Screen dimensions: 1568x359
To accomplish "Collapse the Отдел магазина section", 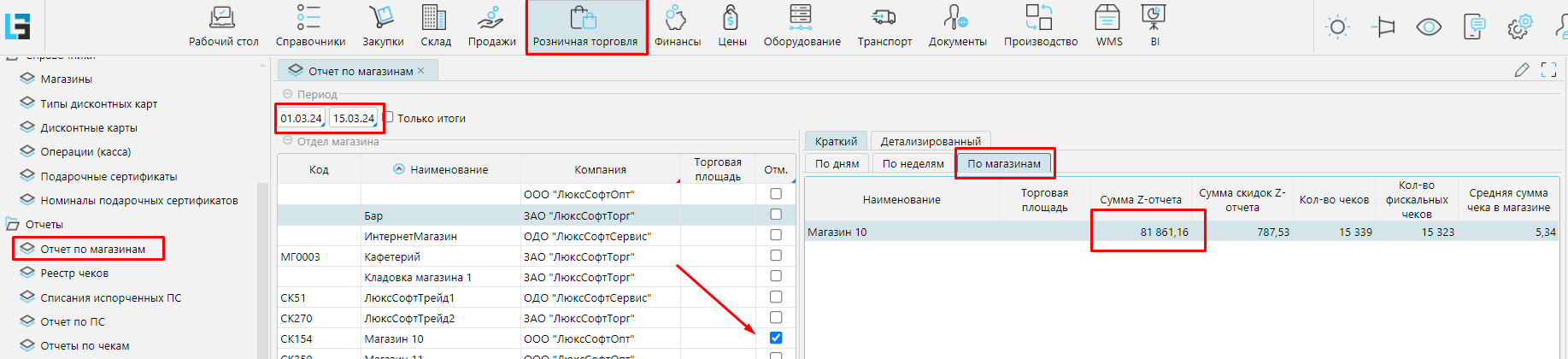I will 288,141.
